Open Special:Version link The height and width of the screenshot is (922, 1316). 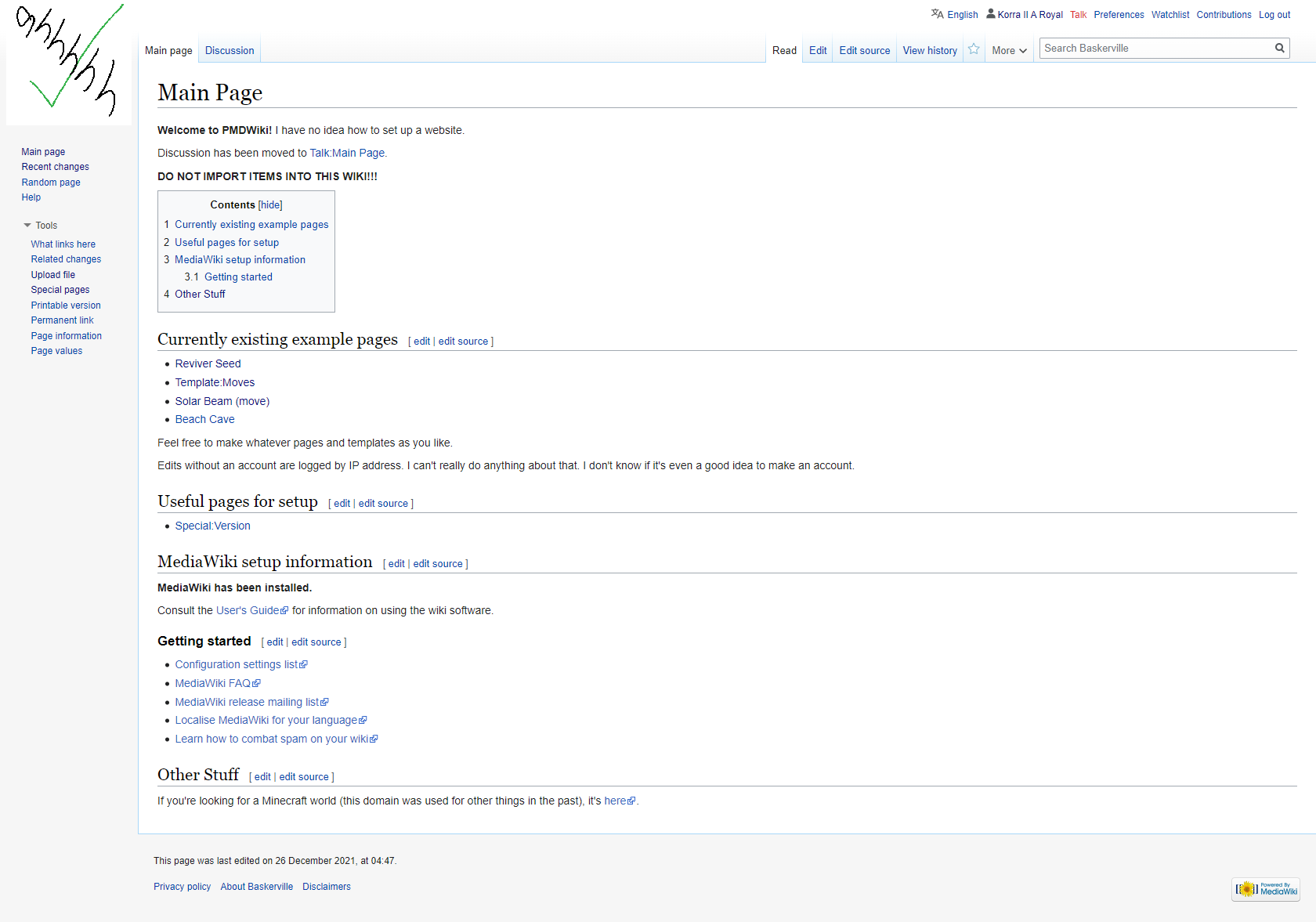pos(212,526)
